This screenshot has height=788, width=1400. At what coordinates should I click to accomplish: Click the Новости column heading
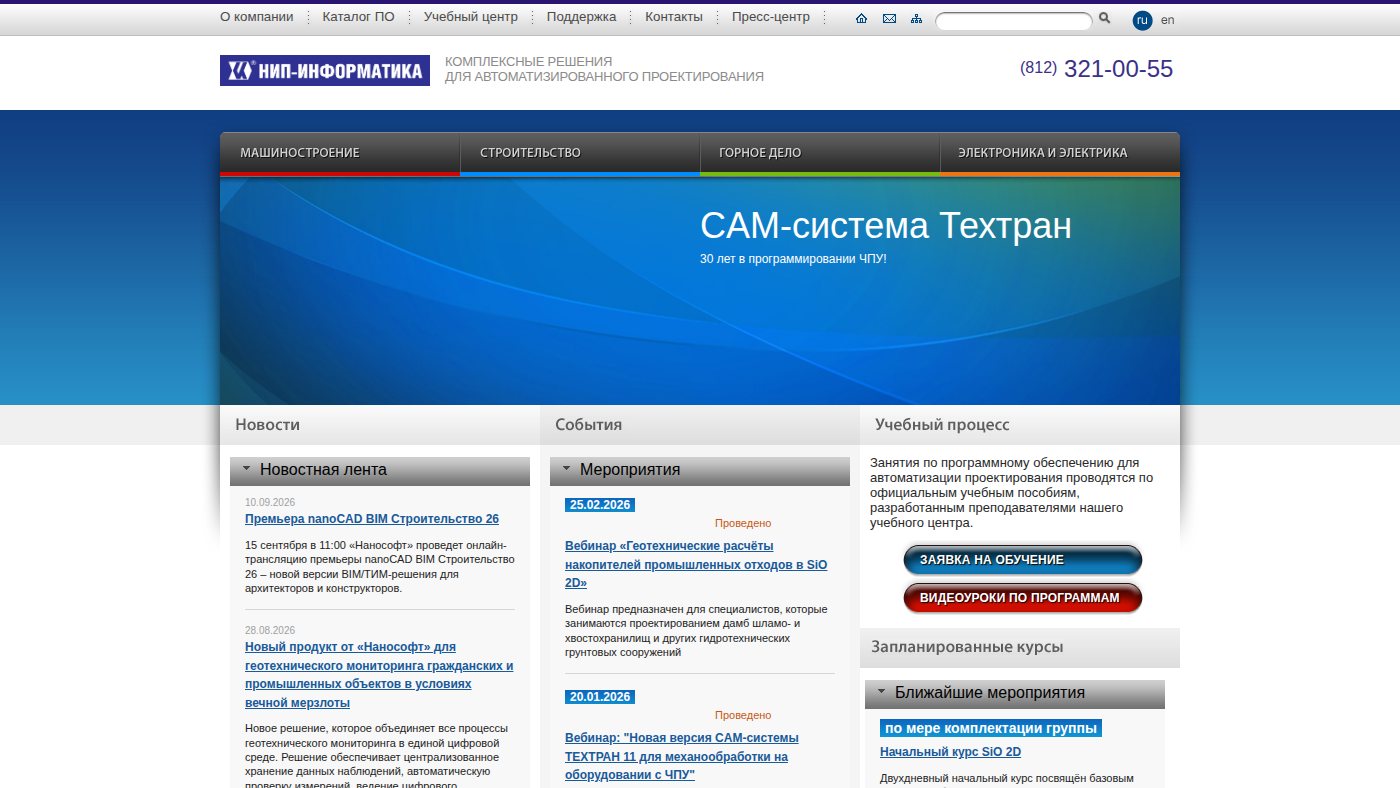pyautogui.click(x=267, y=425)
